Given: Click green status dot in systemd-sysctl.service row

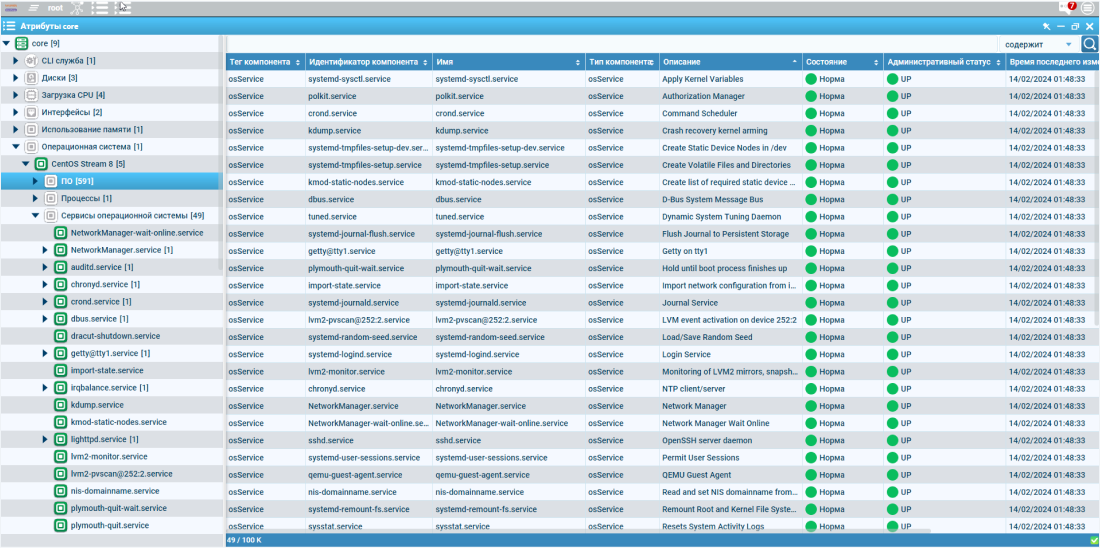Looking at the screenshot, I should 810,79.
